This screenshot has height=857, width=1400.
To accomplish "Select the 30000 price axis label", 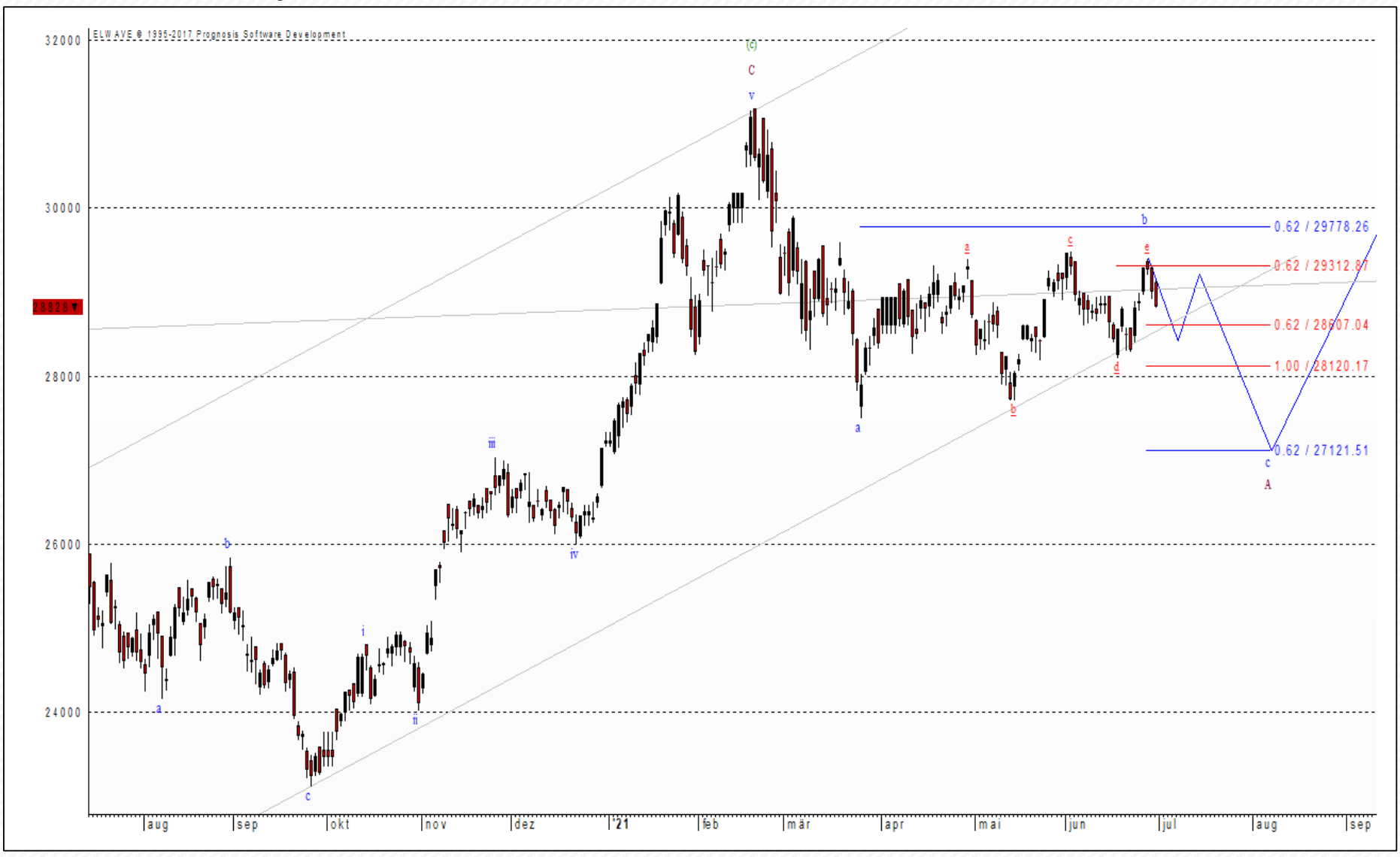I will tap(63, 208).
